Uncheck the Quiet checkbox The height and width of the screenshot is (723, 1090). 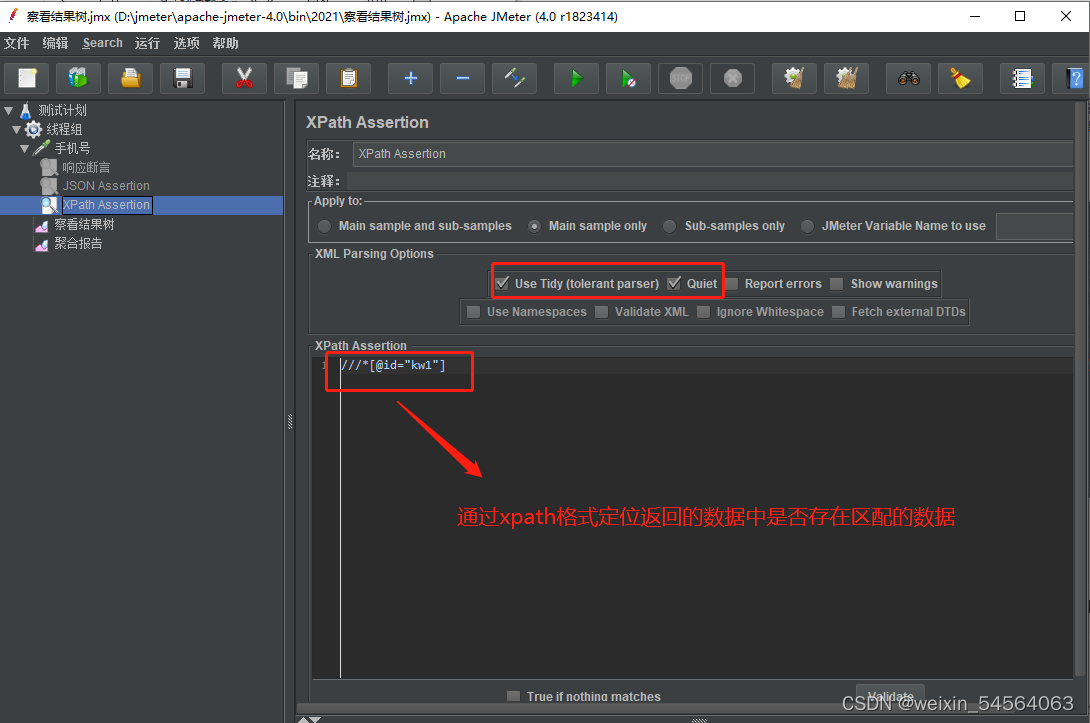point(674,284)
